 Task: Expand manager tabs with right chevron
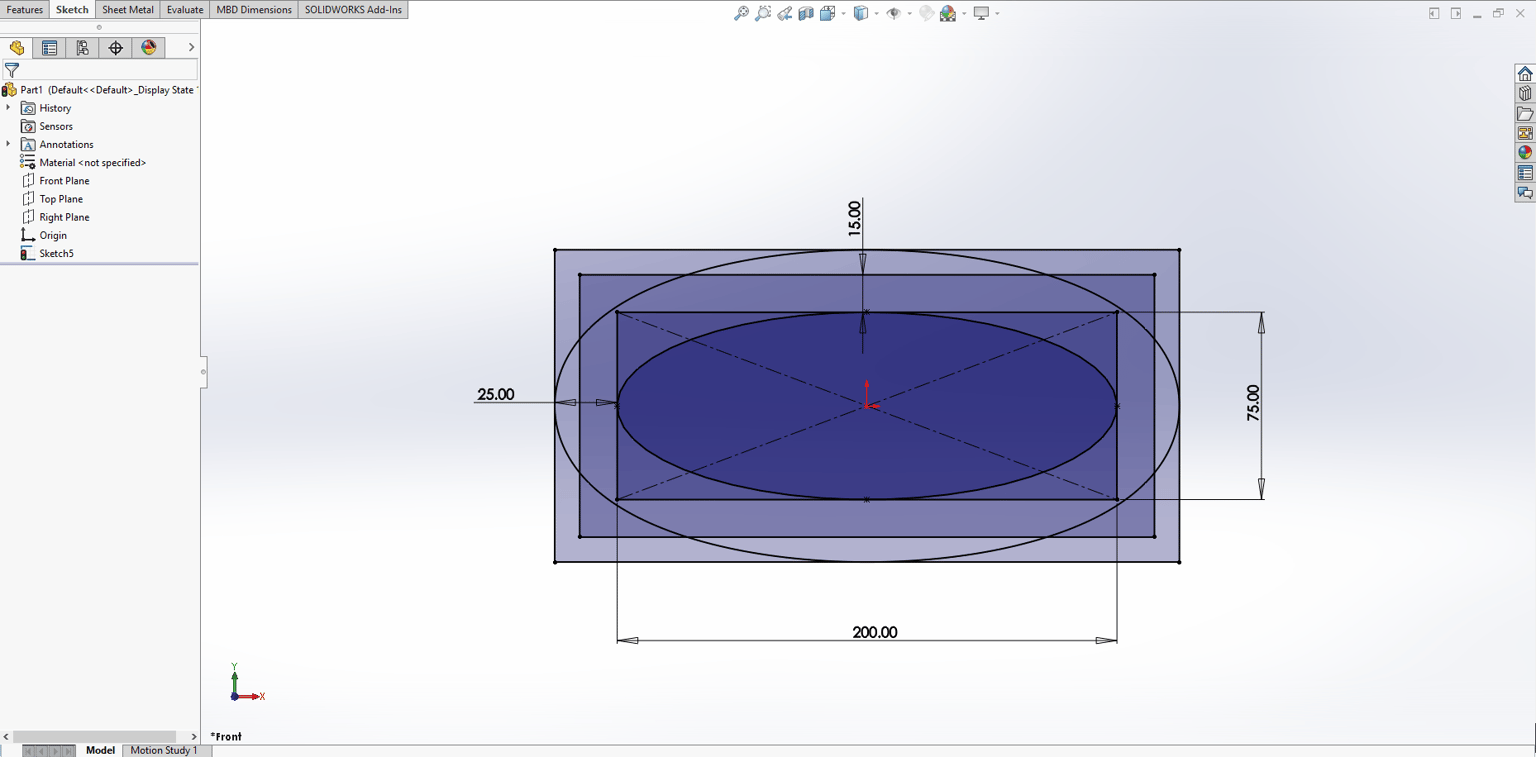(x=191, y=47)
